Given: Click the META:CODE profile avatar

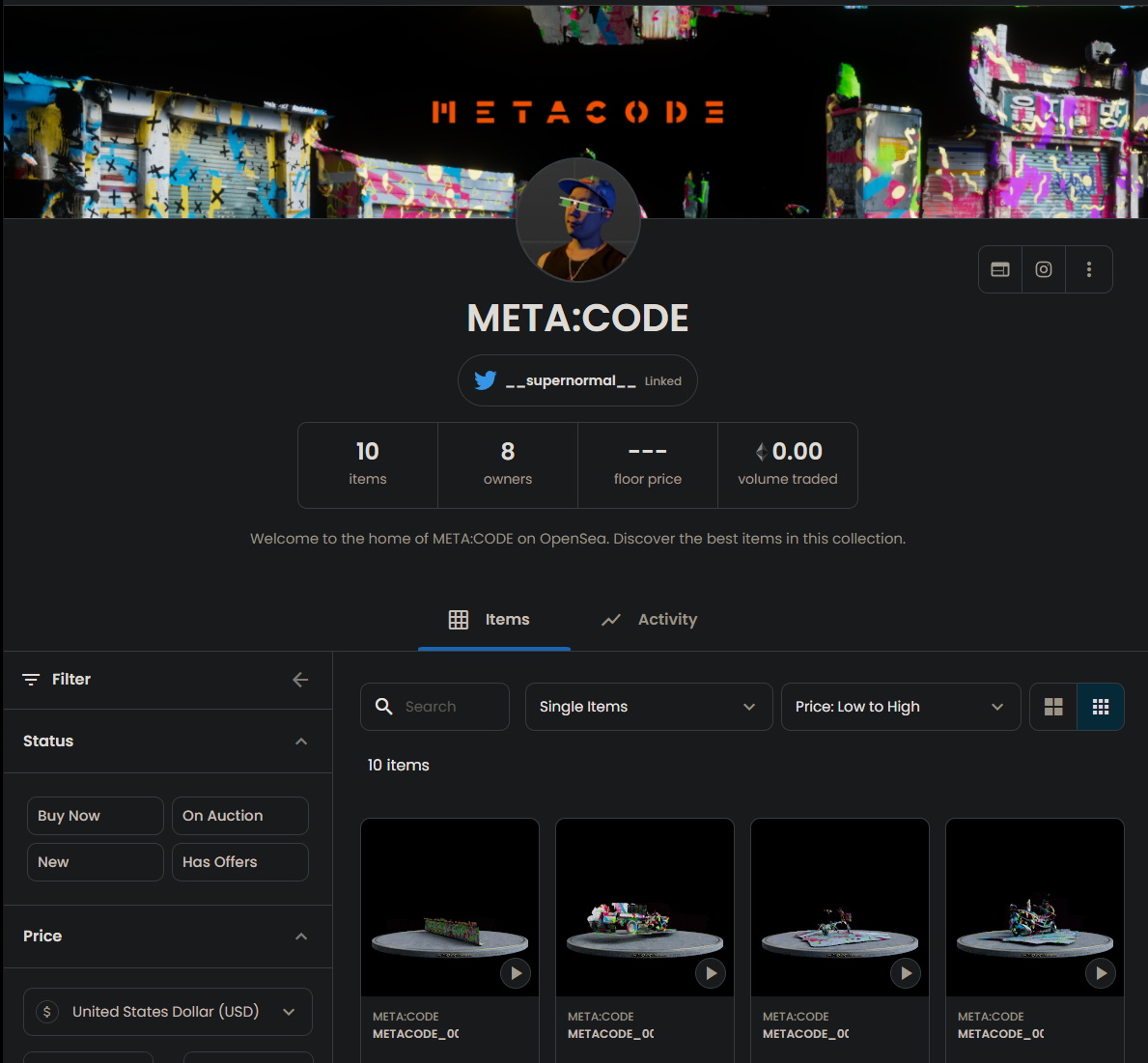Looking at the screenshot, I should pyautogui.click(x=578, y=219).
